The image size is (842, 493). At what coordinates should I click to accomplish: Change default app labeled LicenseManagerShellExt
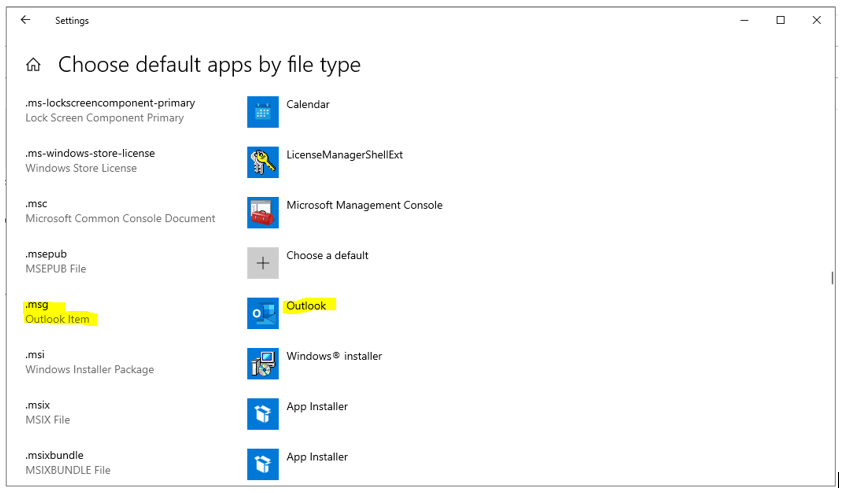click(344, 155)
